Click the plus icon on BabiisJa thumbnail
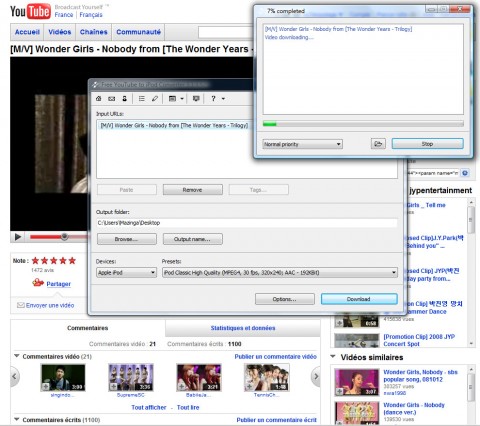 [x=182, y=386]
